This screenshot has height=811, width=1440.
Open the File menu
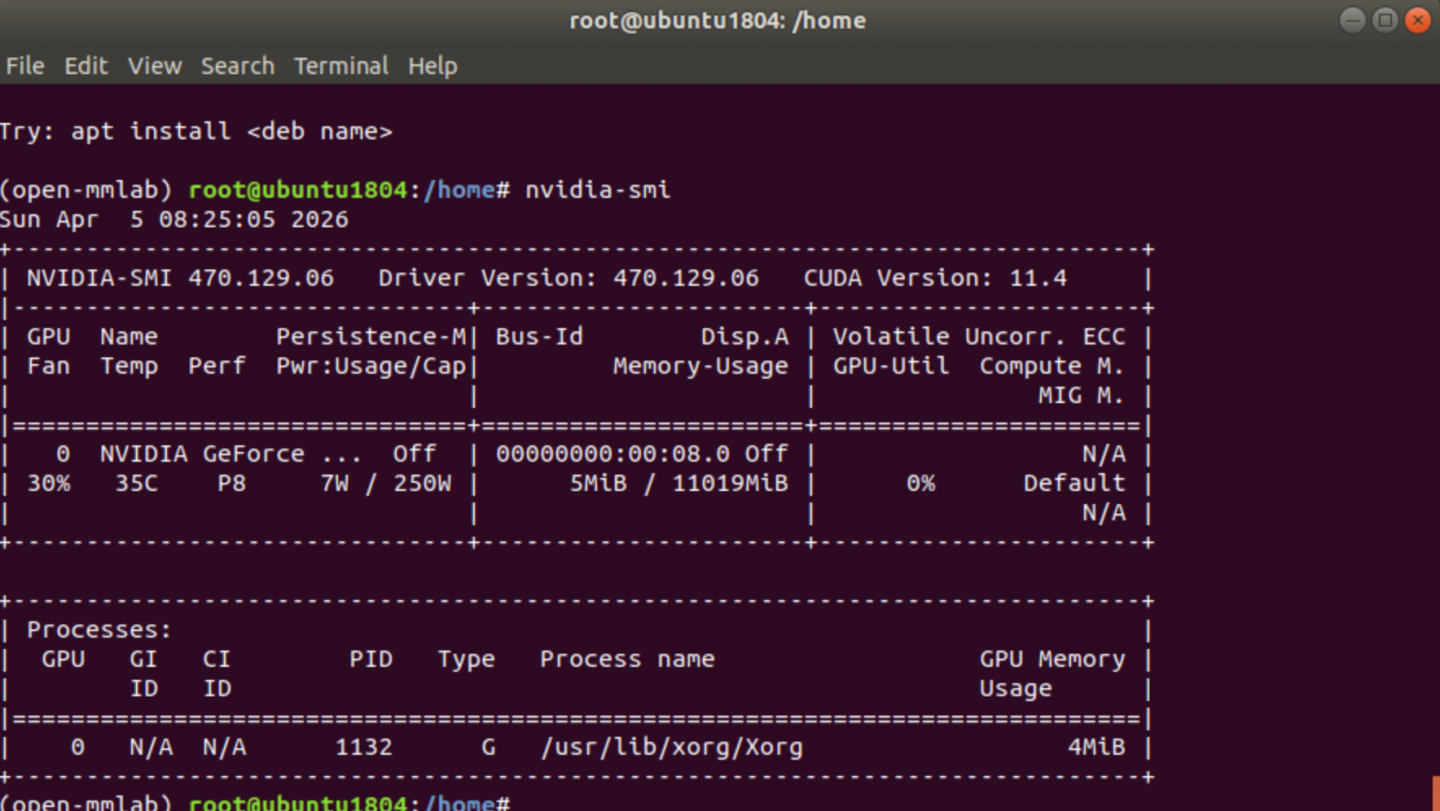(x=25, y=66)
